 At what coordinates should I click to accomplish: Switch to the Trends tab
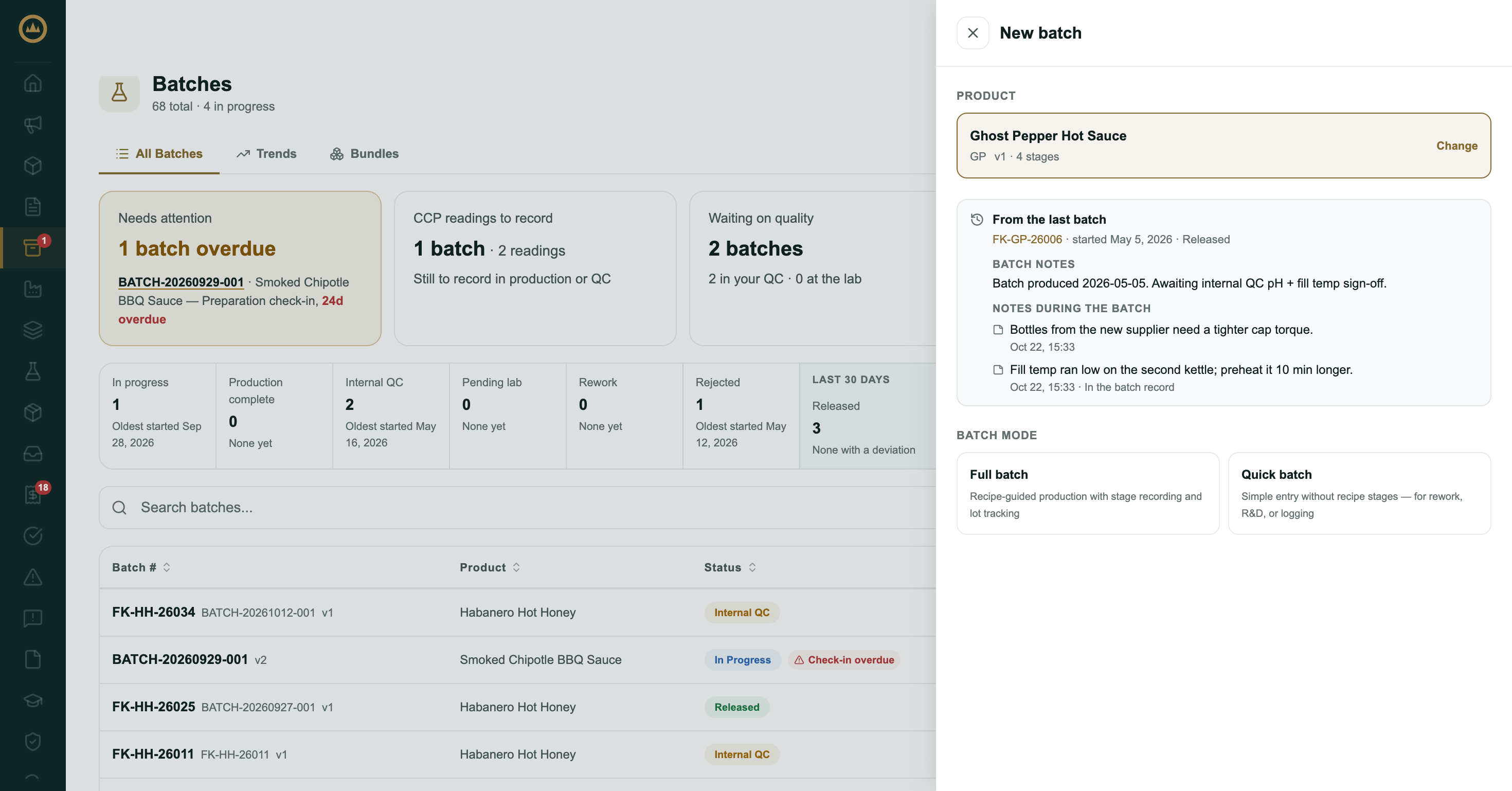coord(266,154)
